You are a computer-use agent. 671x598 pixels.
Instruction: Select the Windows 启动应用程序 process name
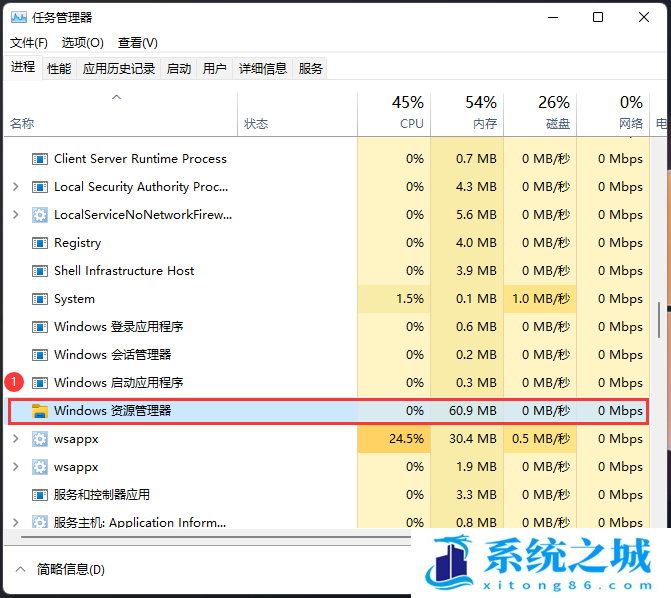click(119, 383)
